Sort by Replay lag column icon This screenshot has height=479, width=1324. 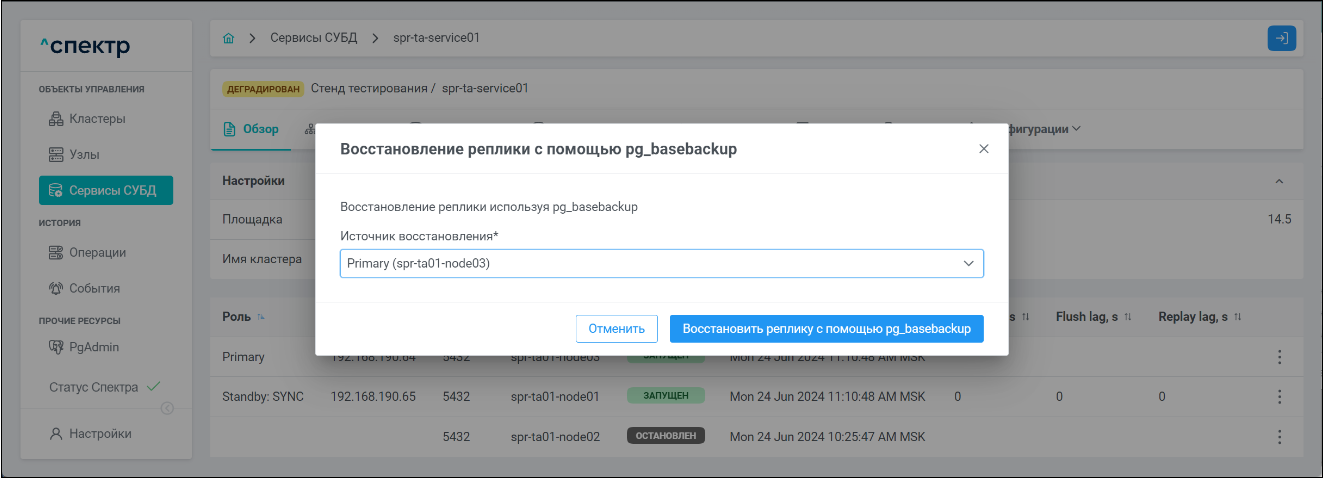pos(1237,317)
